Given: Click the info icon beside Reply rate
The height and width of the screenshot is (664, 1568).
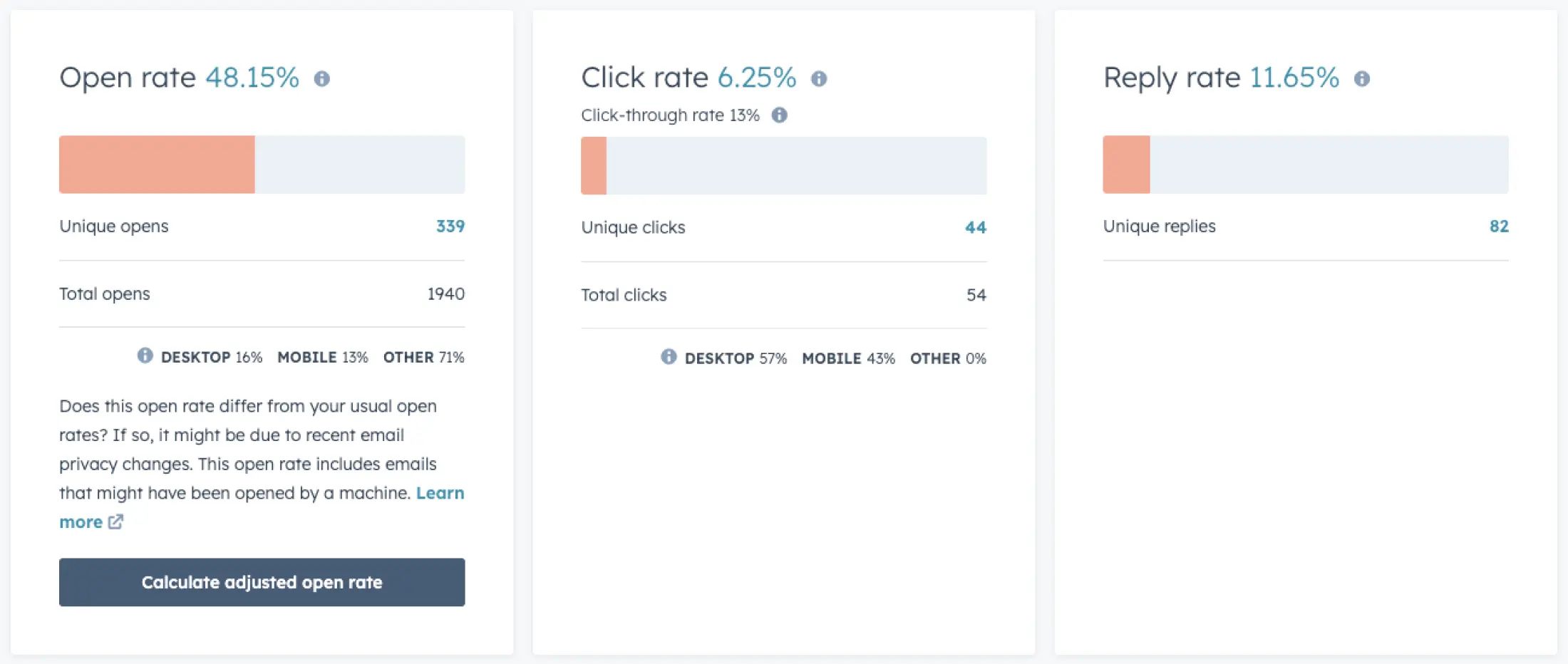Looking at the screenshot, I should (1362, 78).
